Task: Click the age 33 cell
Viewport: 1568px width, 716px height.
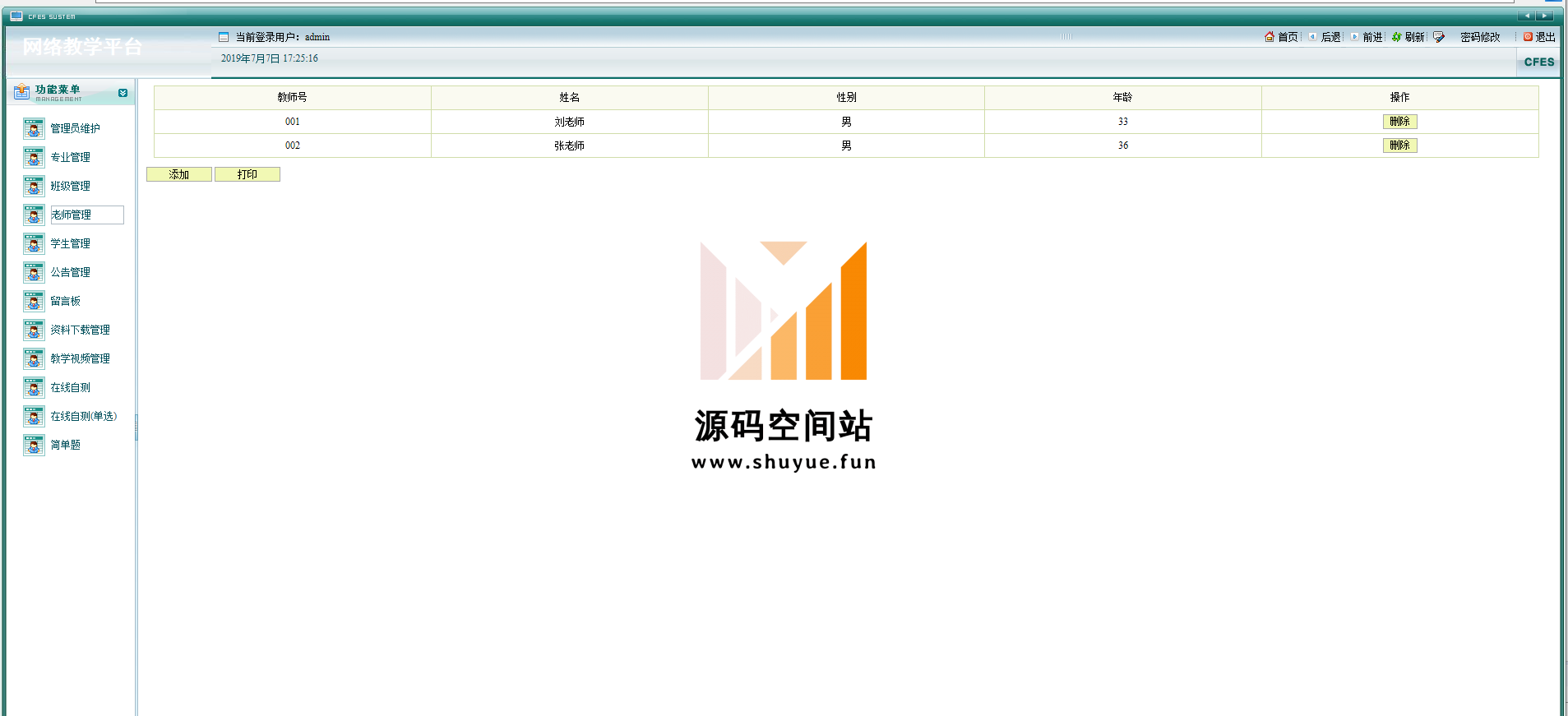Action: (1123, 122)
